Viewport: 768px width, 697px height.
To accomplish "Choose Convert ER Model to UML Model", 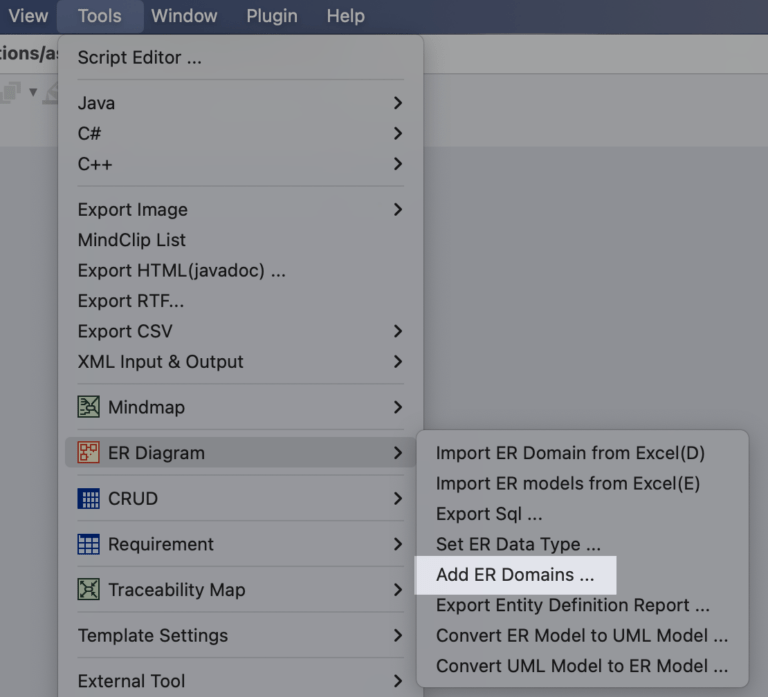I will point(581,636).
